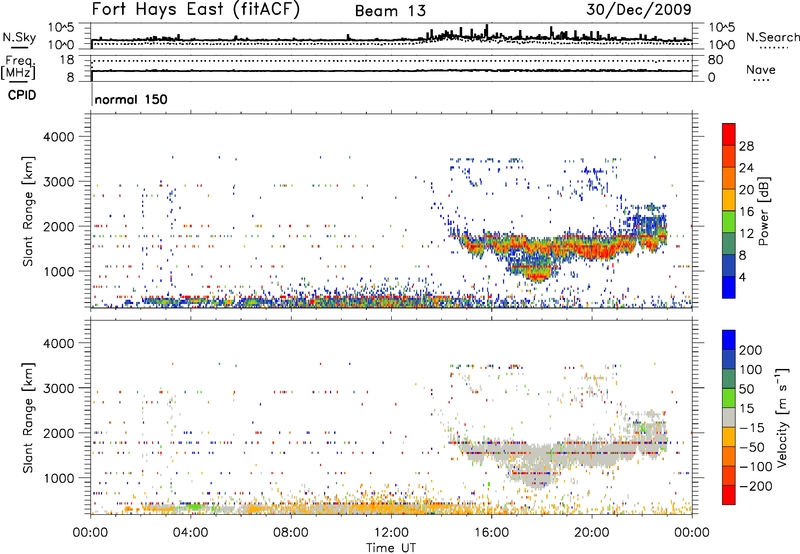Click the noise spike peak in N.Sky plot
Screen dimensions: 800x554
click(487, 31)
